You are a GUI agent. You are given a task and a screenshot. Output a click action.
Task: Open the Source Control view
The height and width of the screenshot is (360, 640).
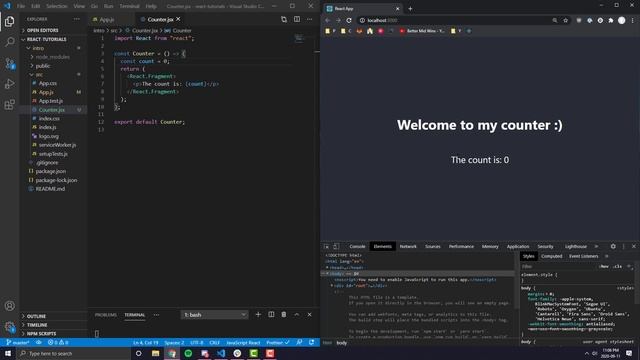click(9, 63)
